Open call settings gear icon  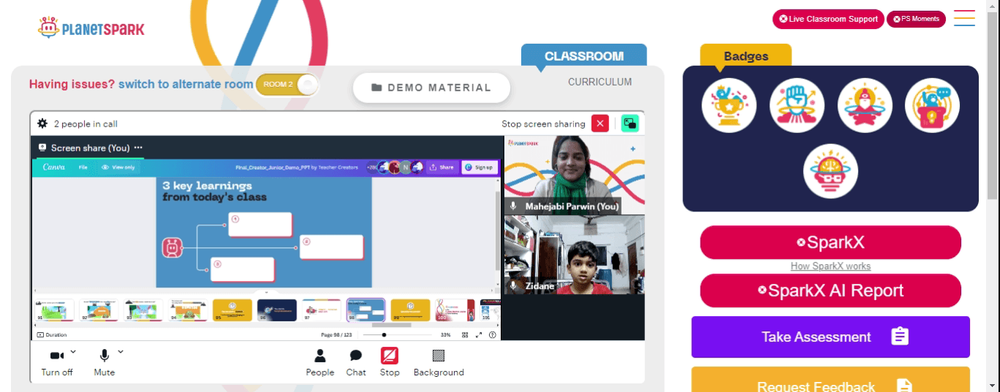42,124
